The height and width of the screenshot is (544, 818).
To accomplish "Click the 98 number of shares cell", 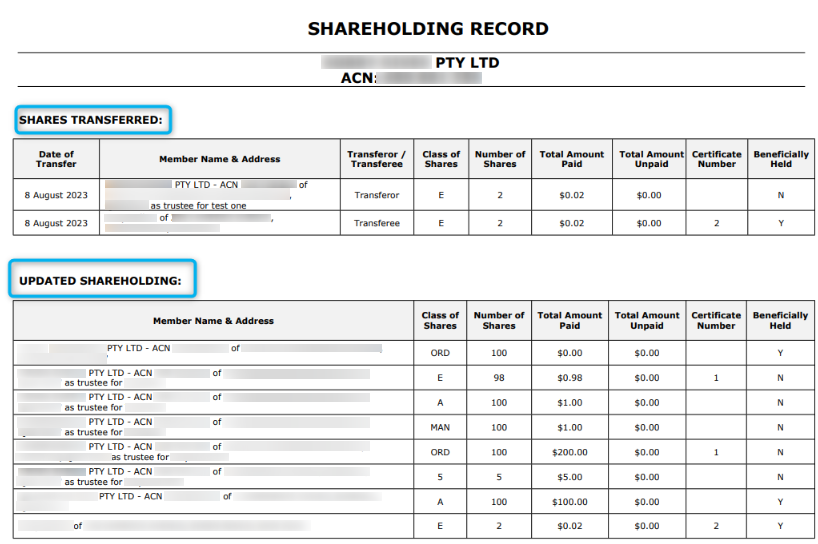I will pyautogui.click(x=499, y=377).
